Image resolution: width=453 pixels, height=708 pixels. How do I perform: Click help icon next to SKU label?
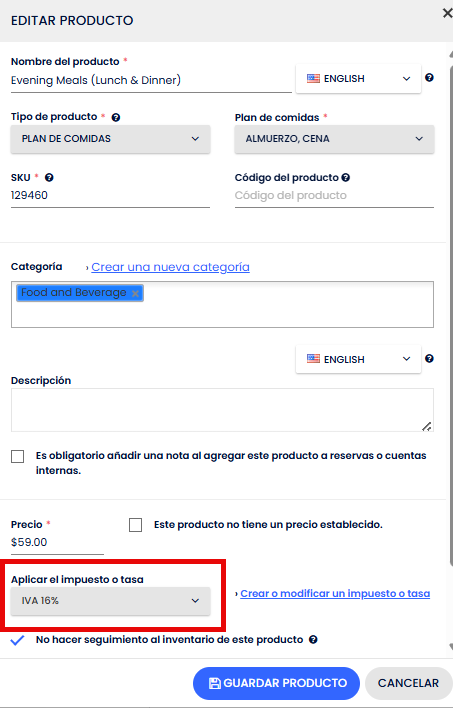49,177
